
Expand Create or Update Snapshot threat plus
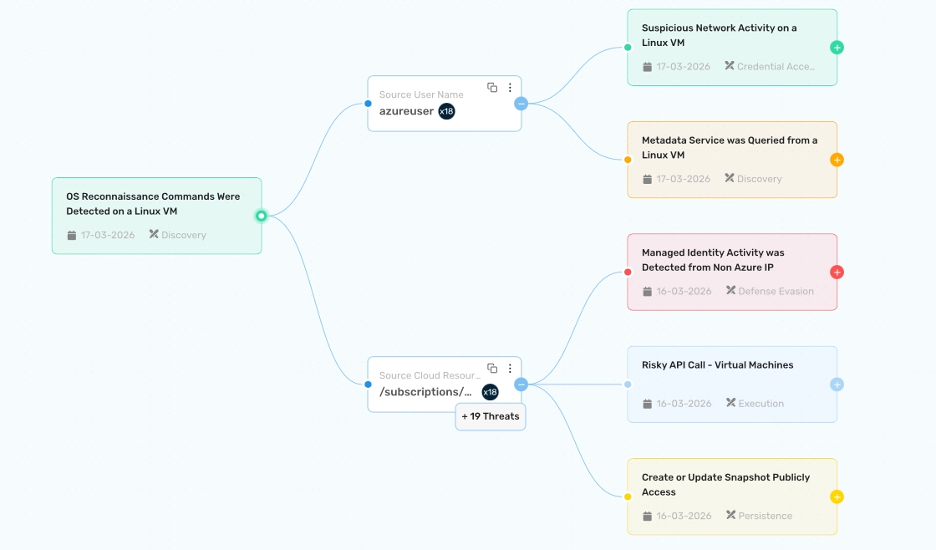[x=837, y=497]
